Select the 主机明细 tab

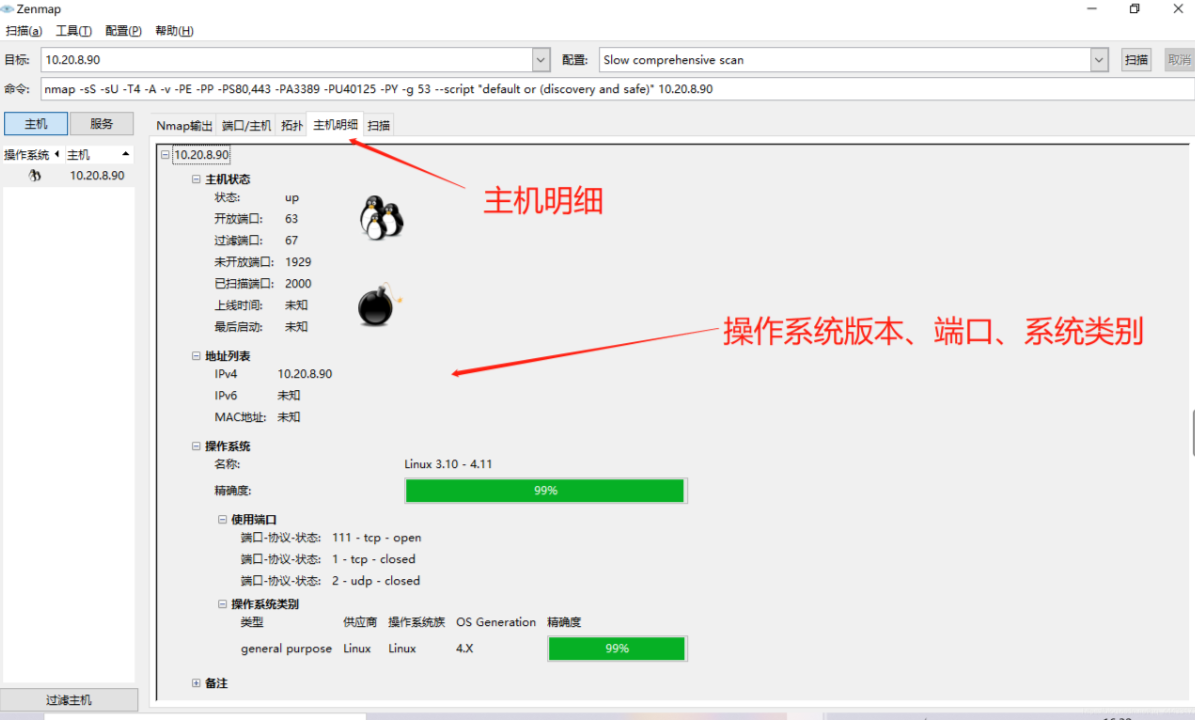(335, 124)
